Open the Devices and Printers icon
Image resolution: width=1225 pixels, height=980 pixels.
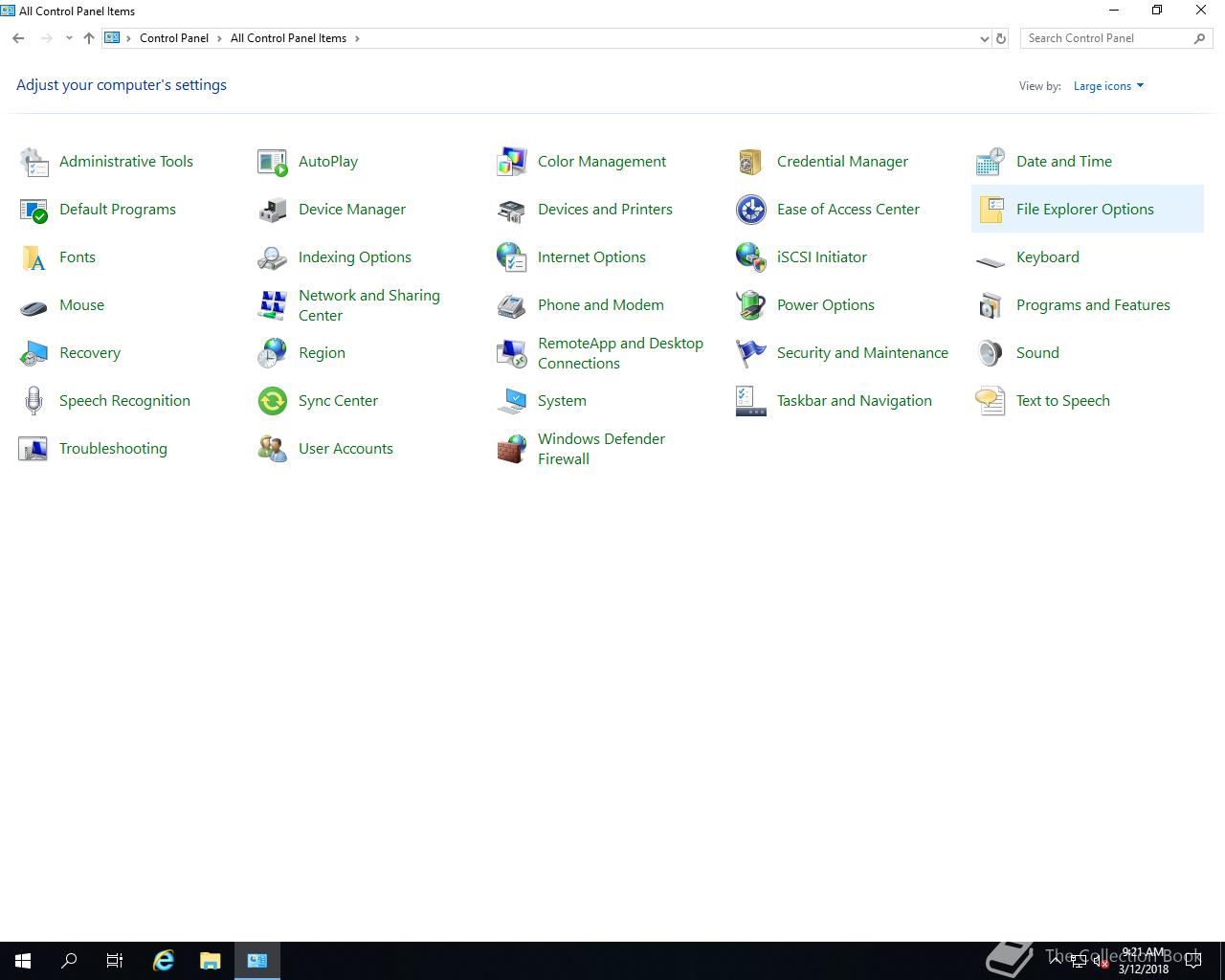coord(512,210)
